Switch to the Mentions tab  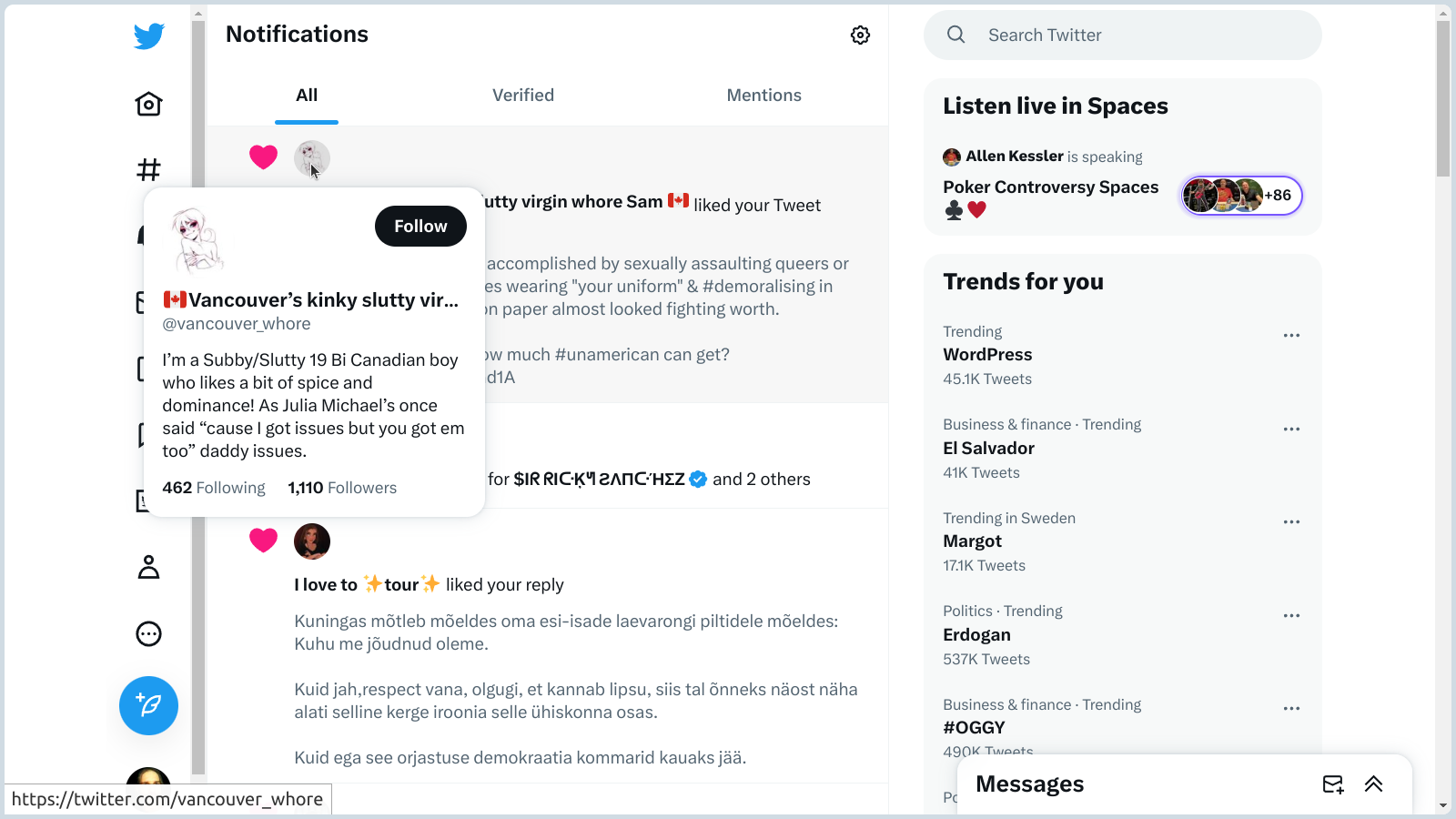pyautogui.click(x=763, y=96)
